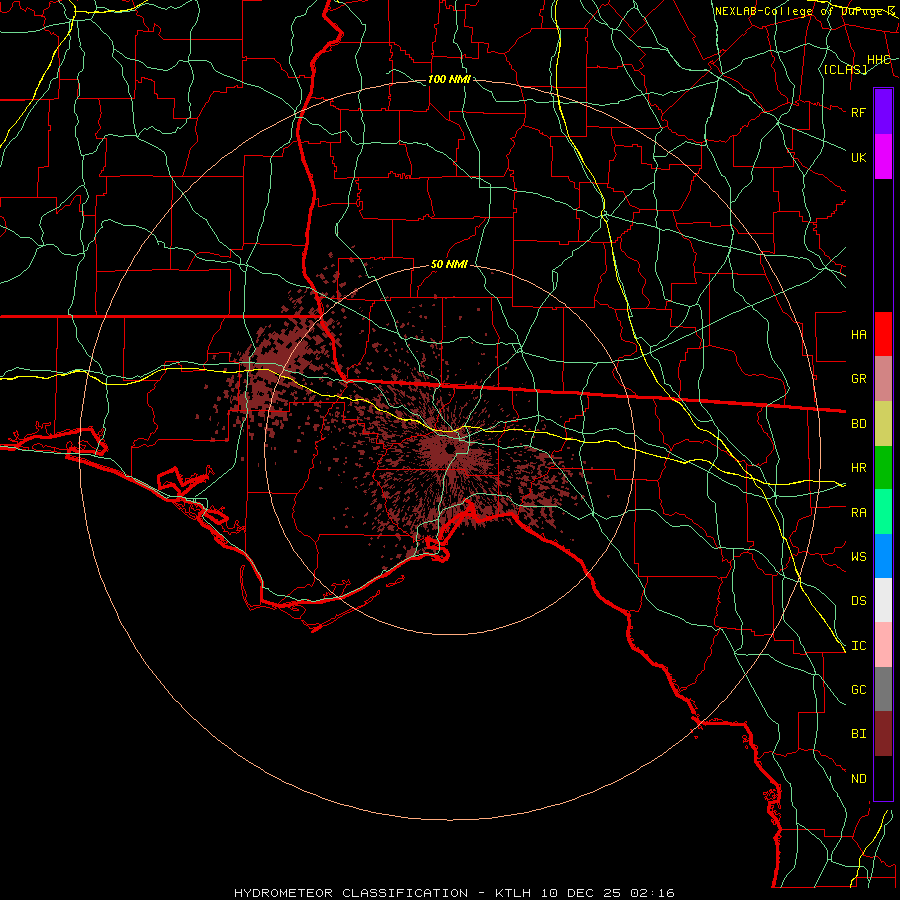This screenshot has width=900, height=900.
Task: Click the 10 DEC 25 date text
Action: 581,893
